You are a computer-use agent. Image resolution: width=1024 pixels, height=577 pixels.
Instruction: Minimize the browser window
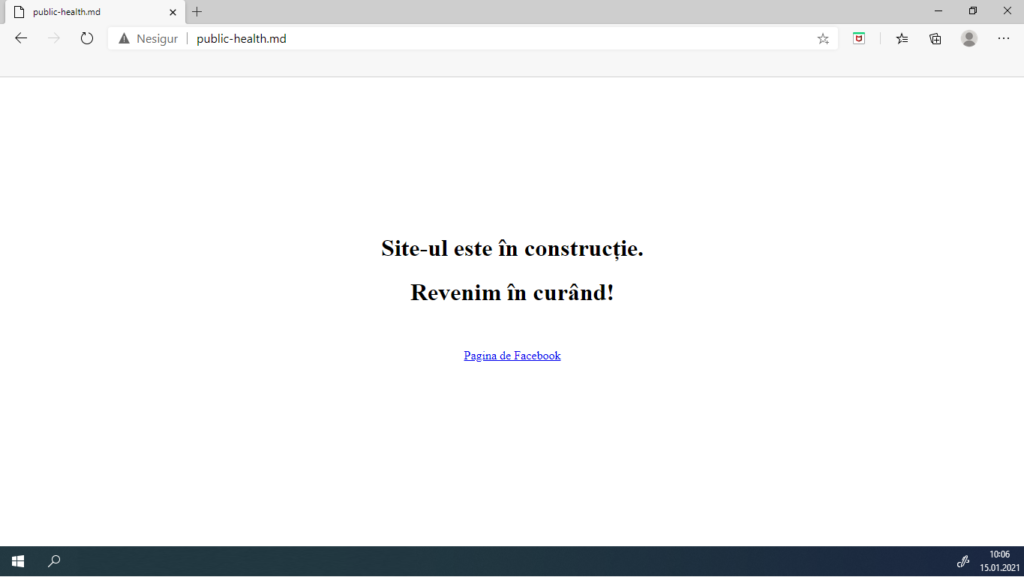938,11
